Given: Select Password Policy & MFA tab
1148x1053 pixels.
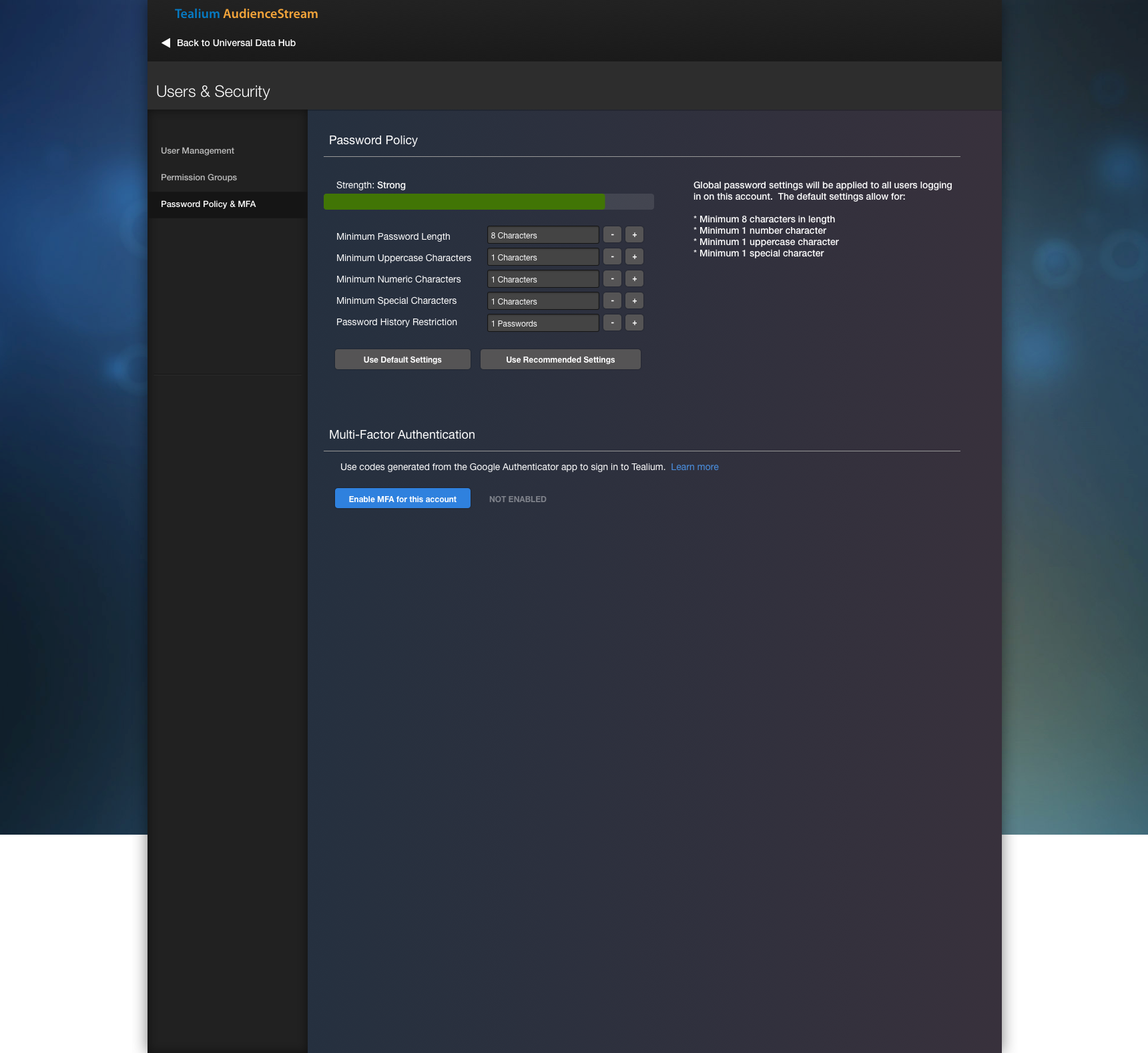Looking at the screenshot, I should click(x=208, y=204).
